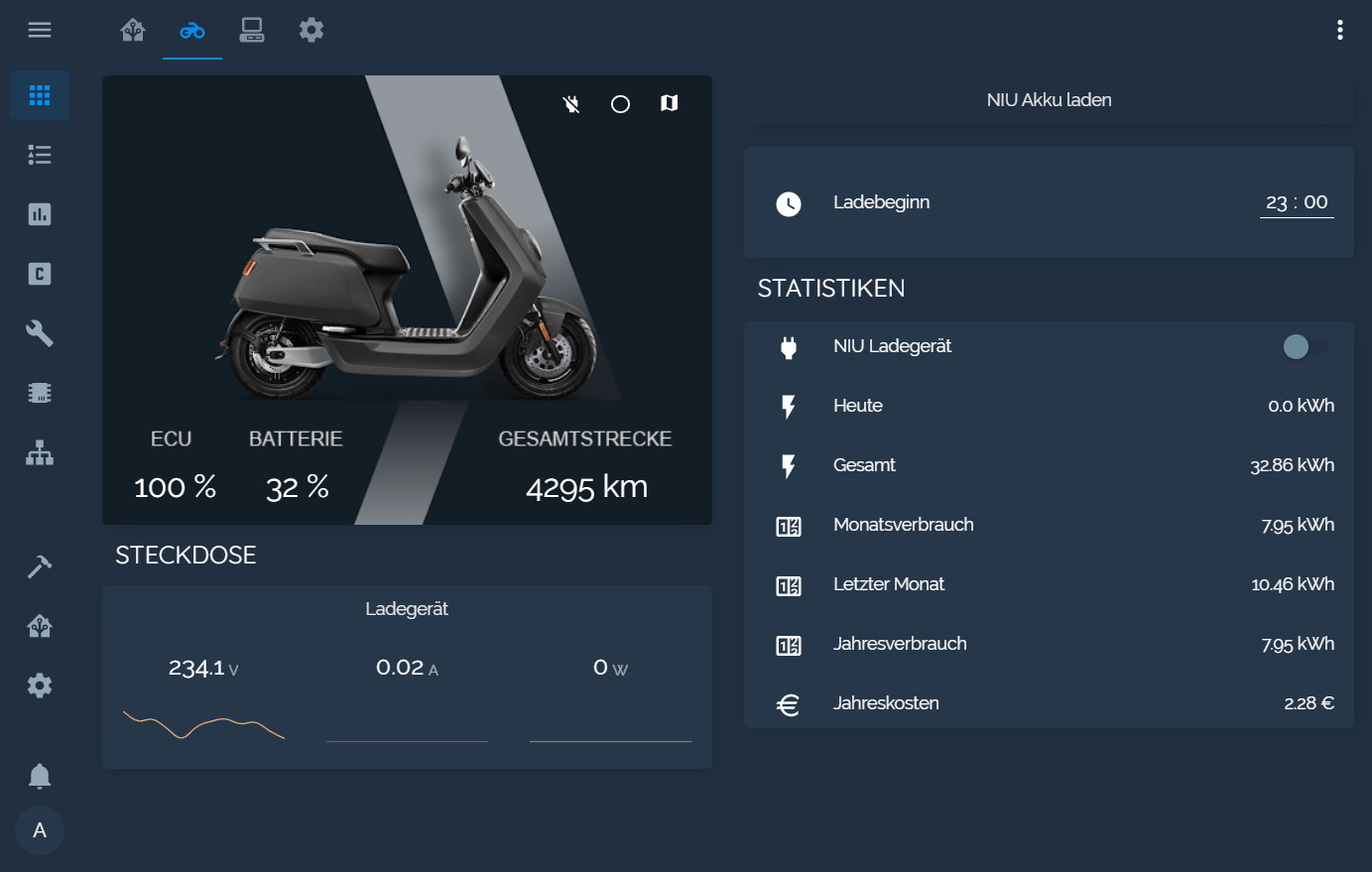Click the flash icon for Heute
Screen dimensions: 1372x872
pos(789,406)
